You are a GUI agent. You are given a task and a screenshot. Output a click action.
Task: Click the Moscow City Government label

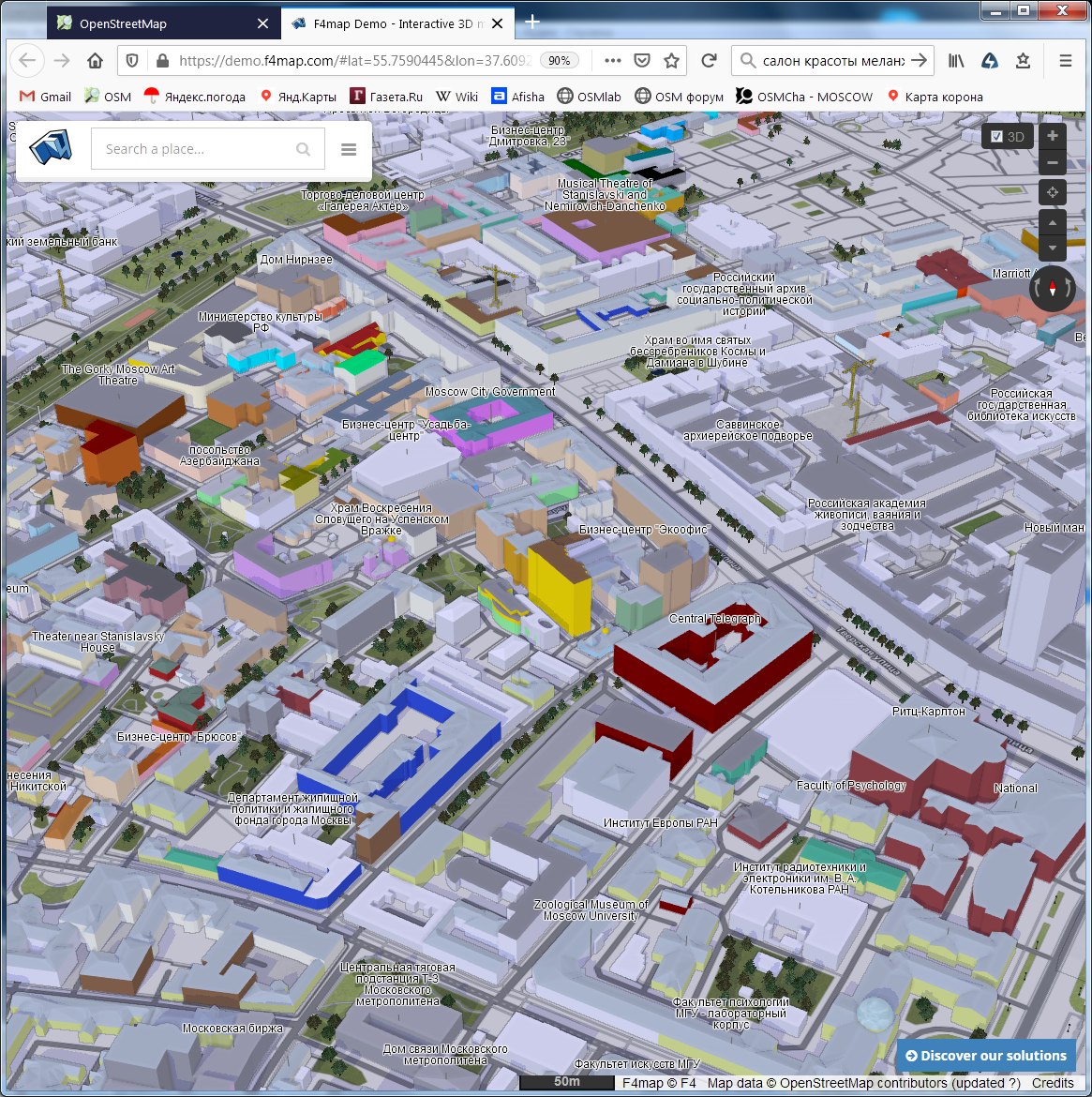click(490, 392)
